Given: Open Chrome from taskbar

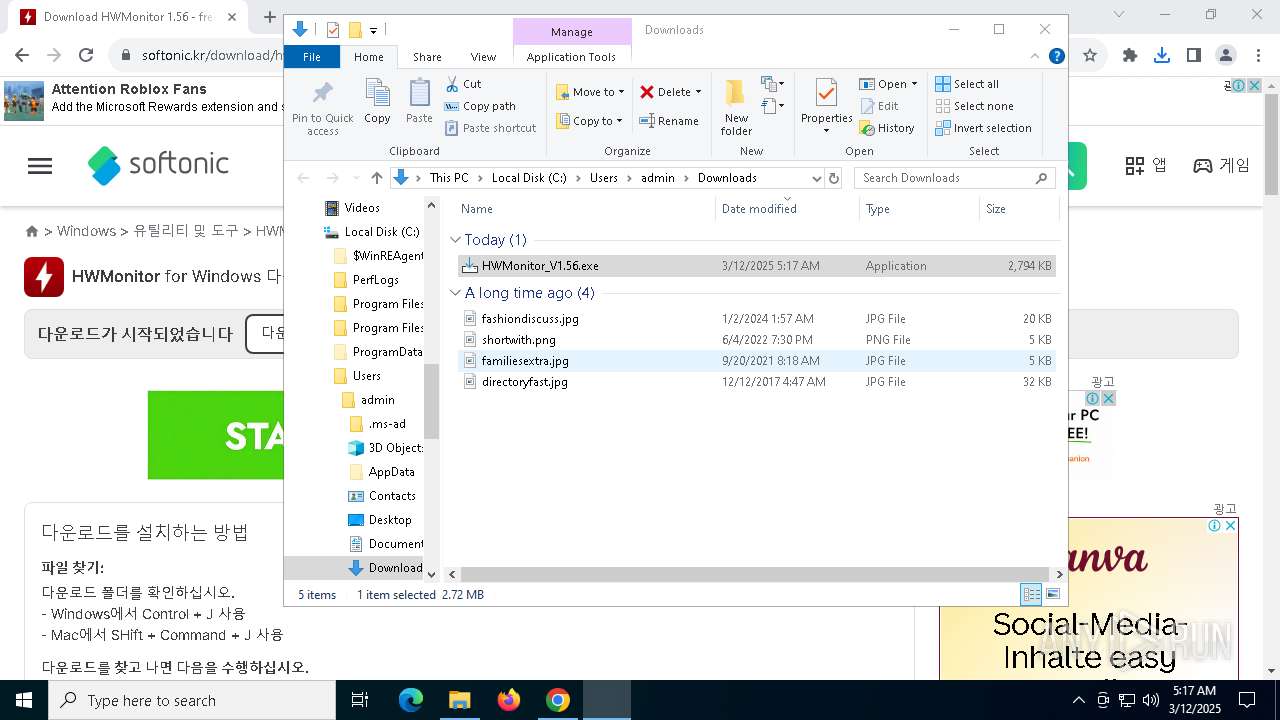Looking at the screenshot, I should (x=558, y=700).
